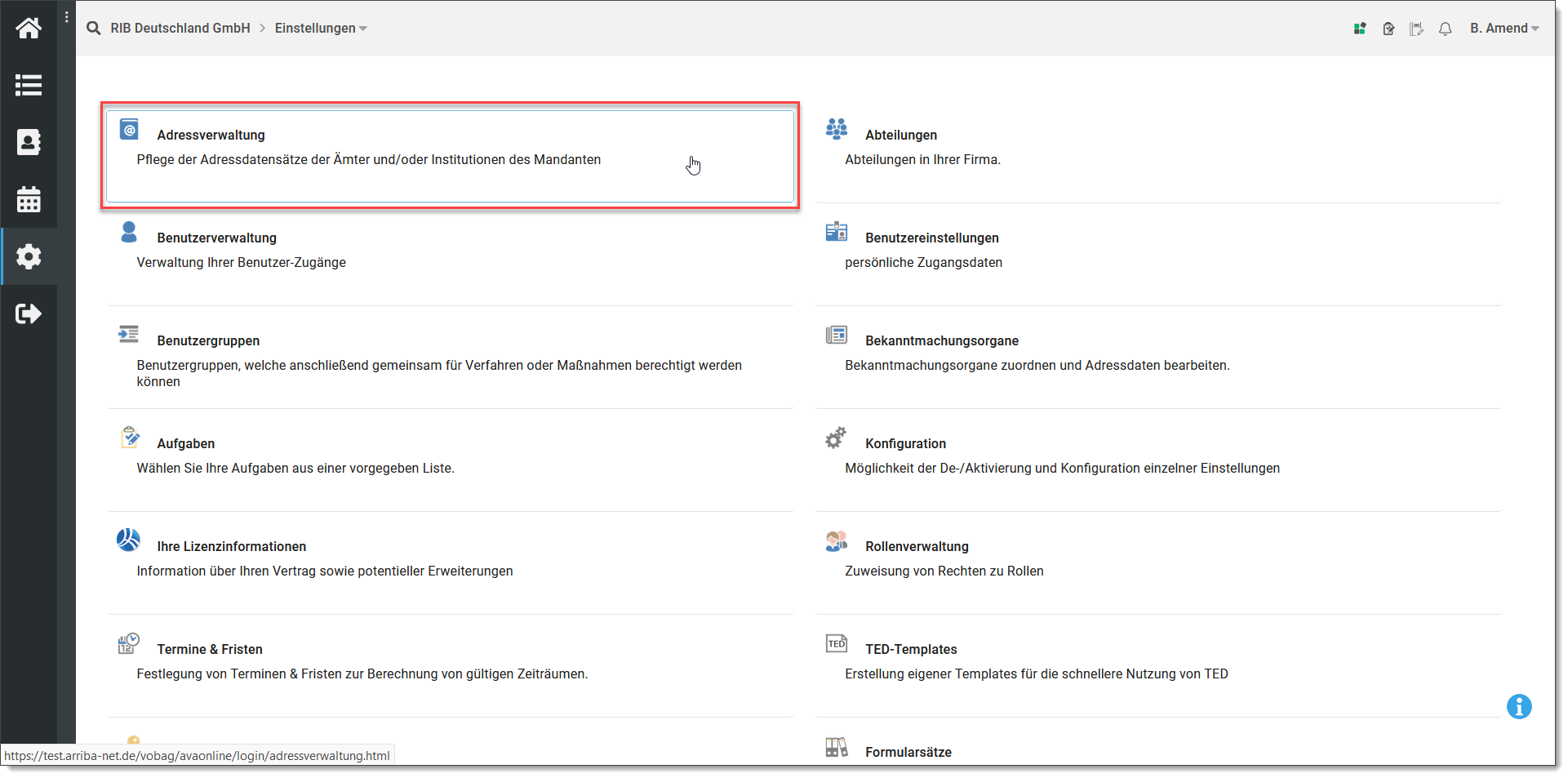Click the Abteilungen group icon
The image size is (1568, 778).
(x=837, y=128)
